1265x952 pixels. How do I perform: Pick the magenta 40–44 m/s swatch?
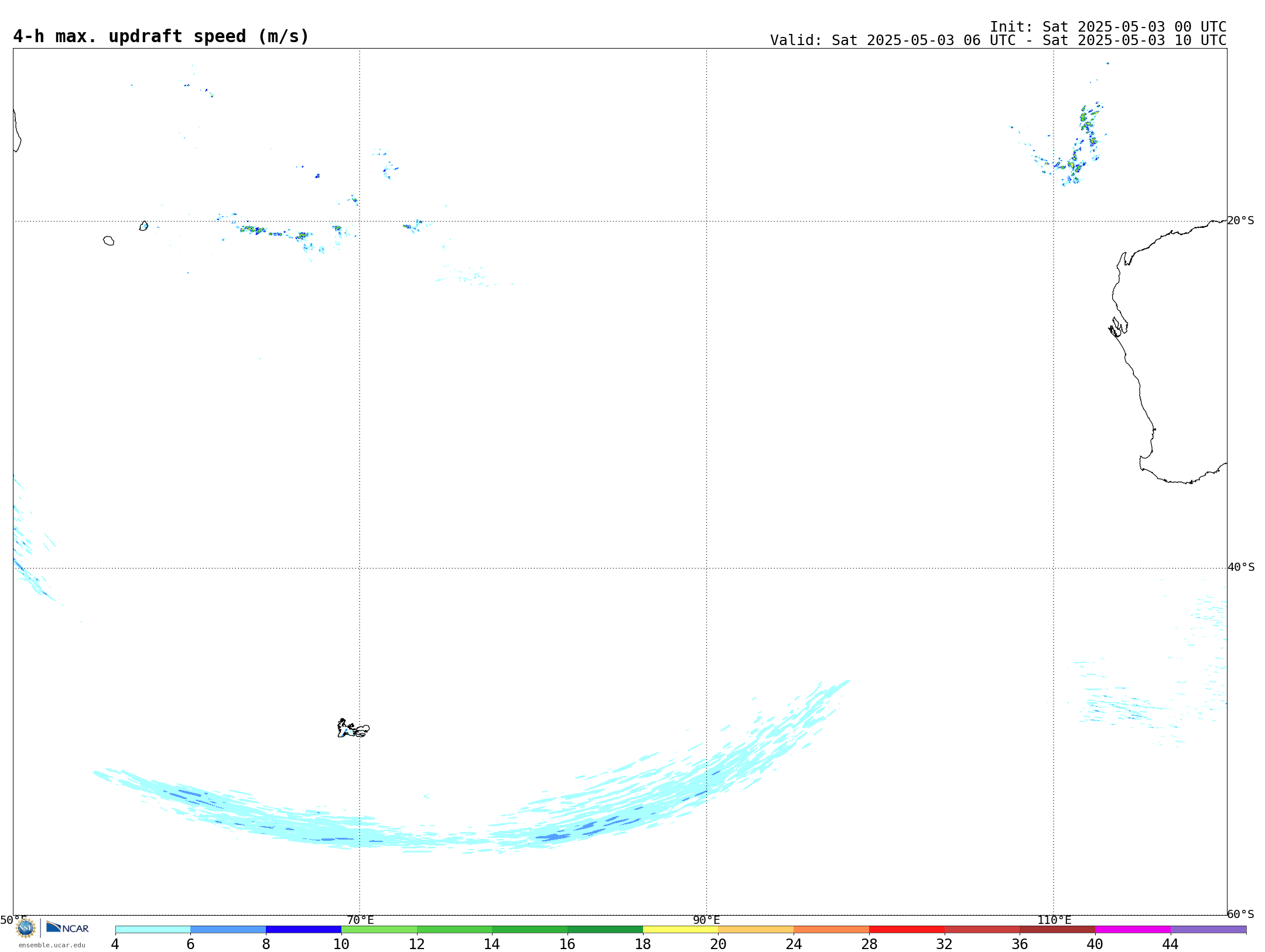[x=1133, y=929]
